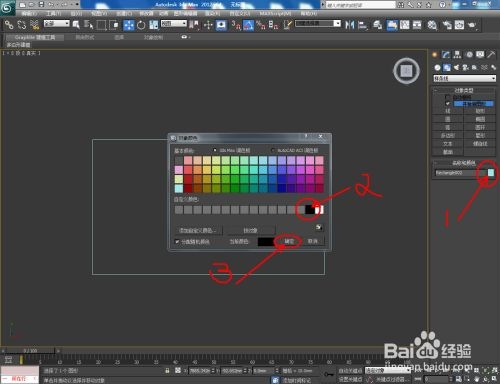Screen dimensions: 500x384
Task: Select the 3ds Max palette radio button
Action: point(215,150)
